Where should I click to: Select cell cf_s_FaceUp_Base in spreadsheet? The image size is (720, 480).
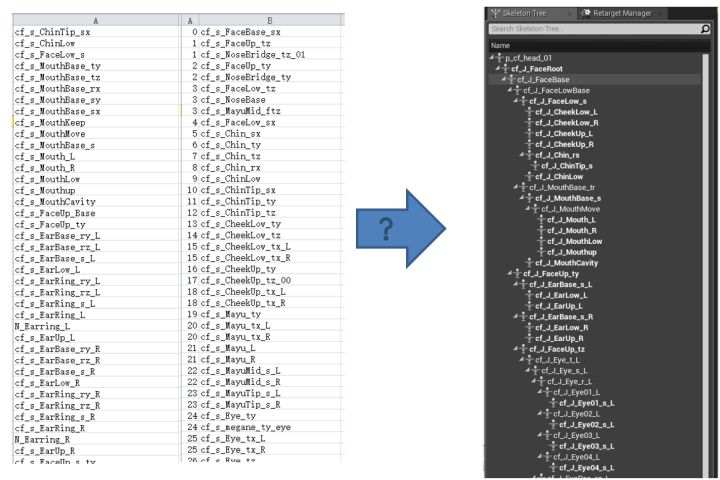(x=96, y=213)
